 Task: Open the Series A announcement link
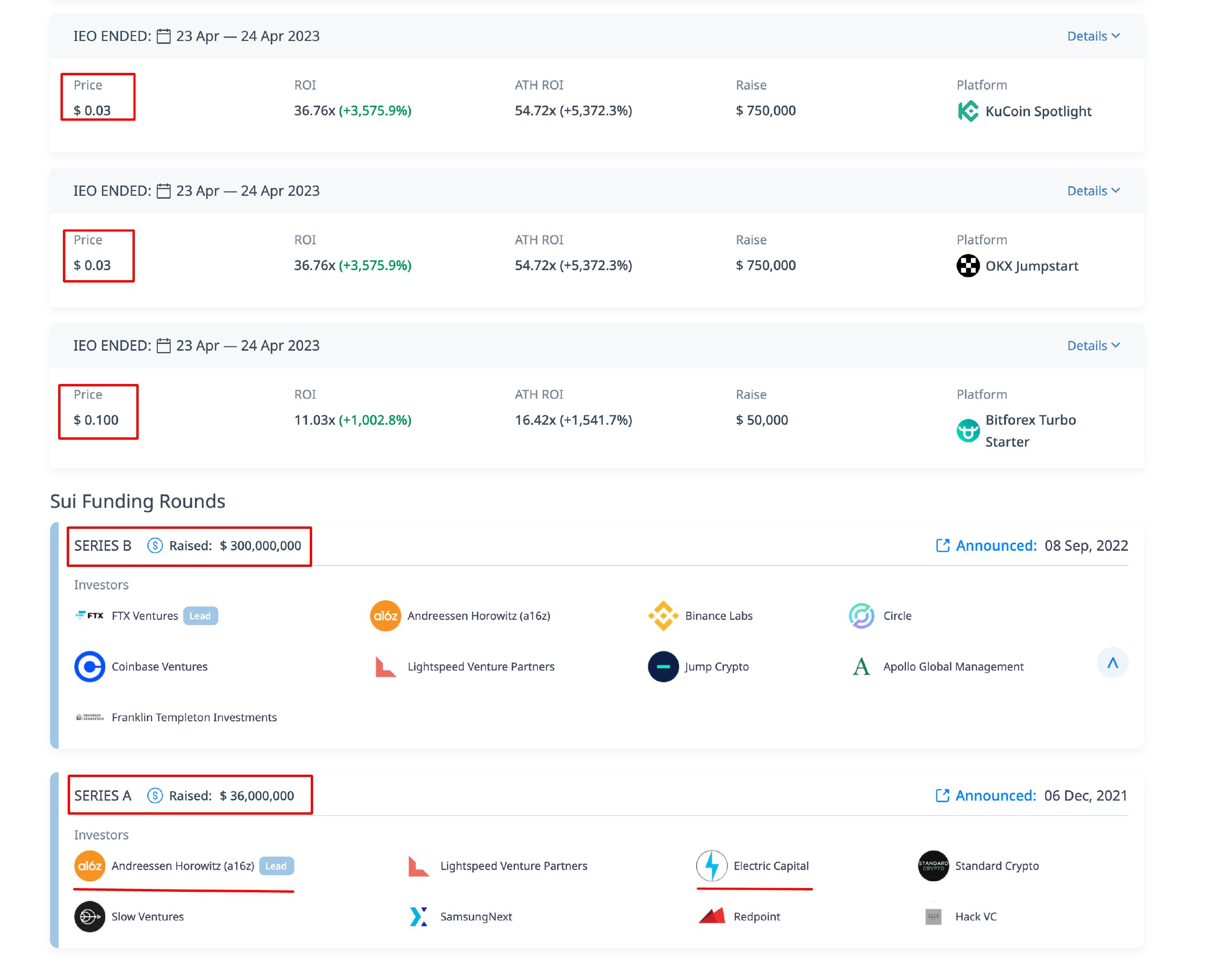(x=985, y=796)
